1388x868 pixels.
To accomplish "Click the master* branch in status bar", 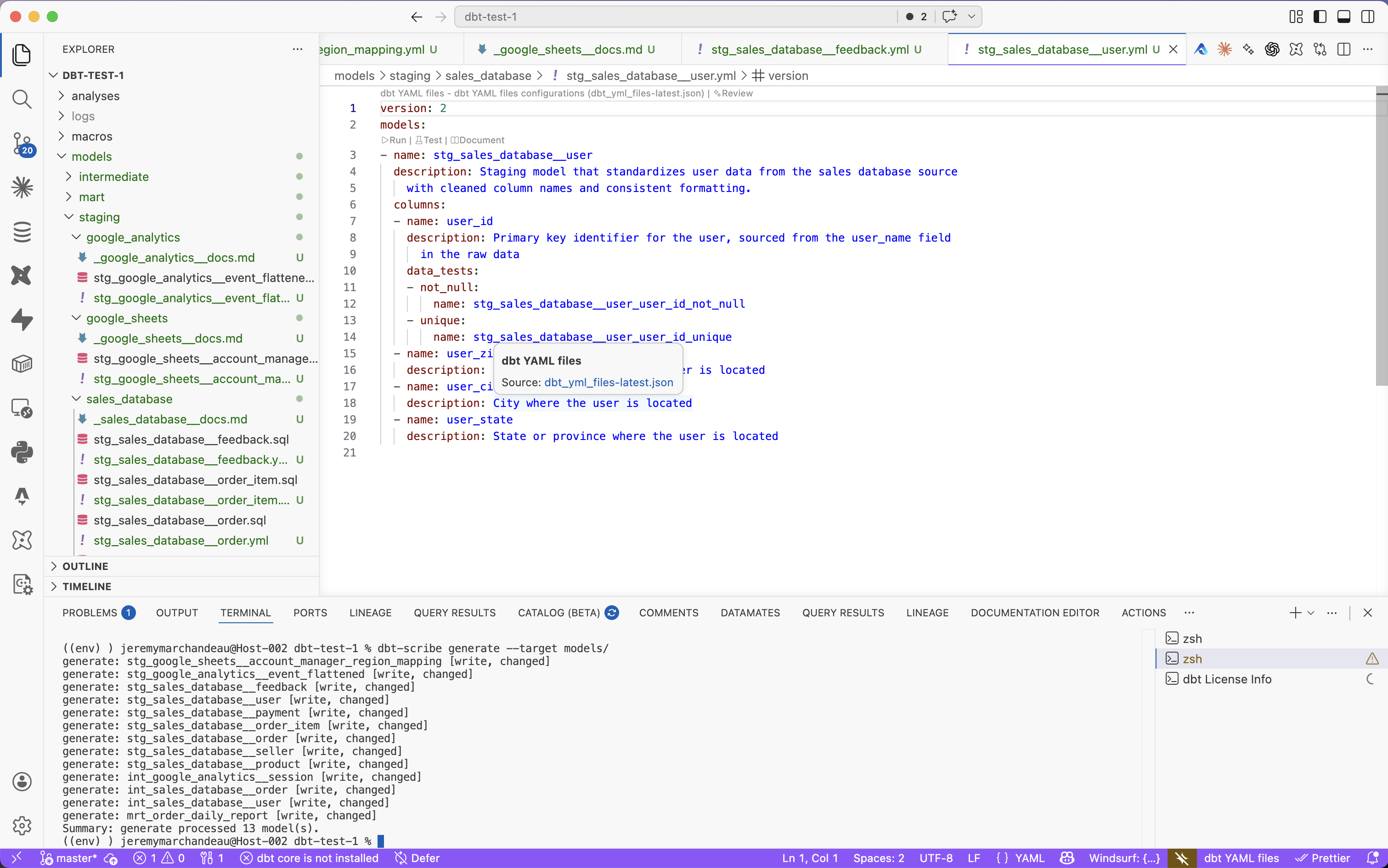I will click(x=68, y=858).
